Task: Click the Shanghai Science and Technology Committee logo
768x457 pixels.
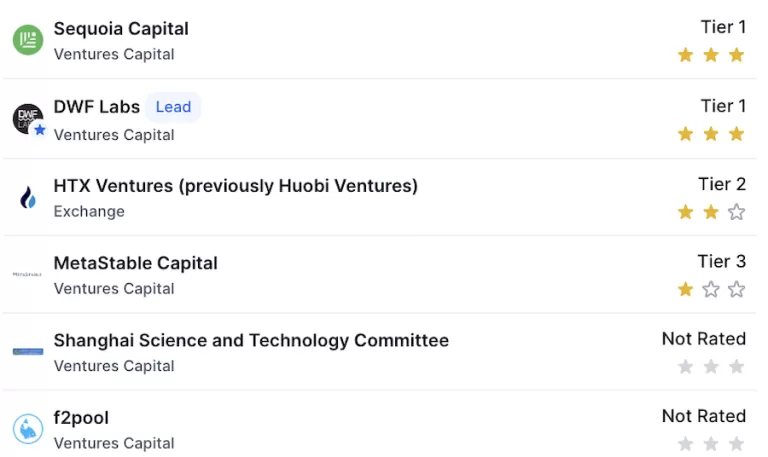Action: click(x=28, y=352)
